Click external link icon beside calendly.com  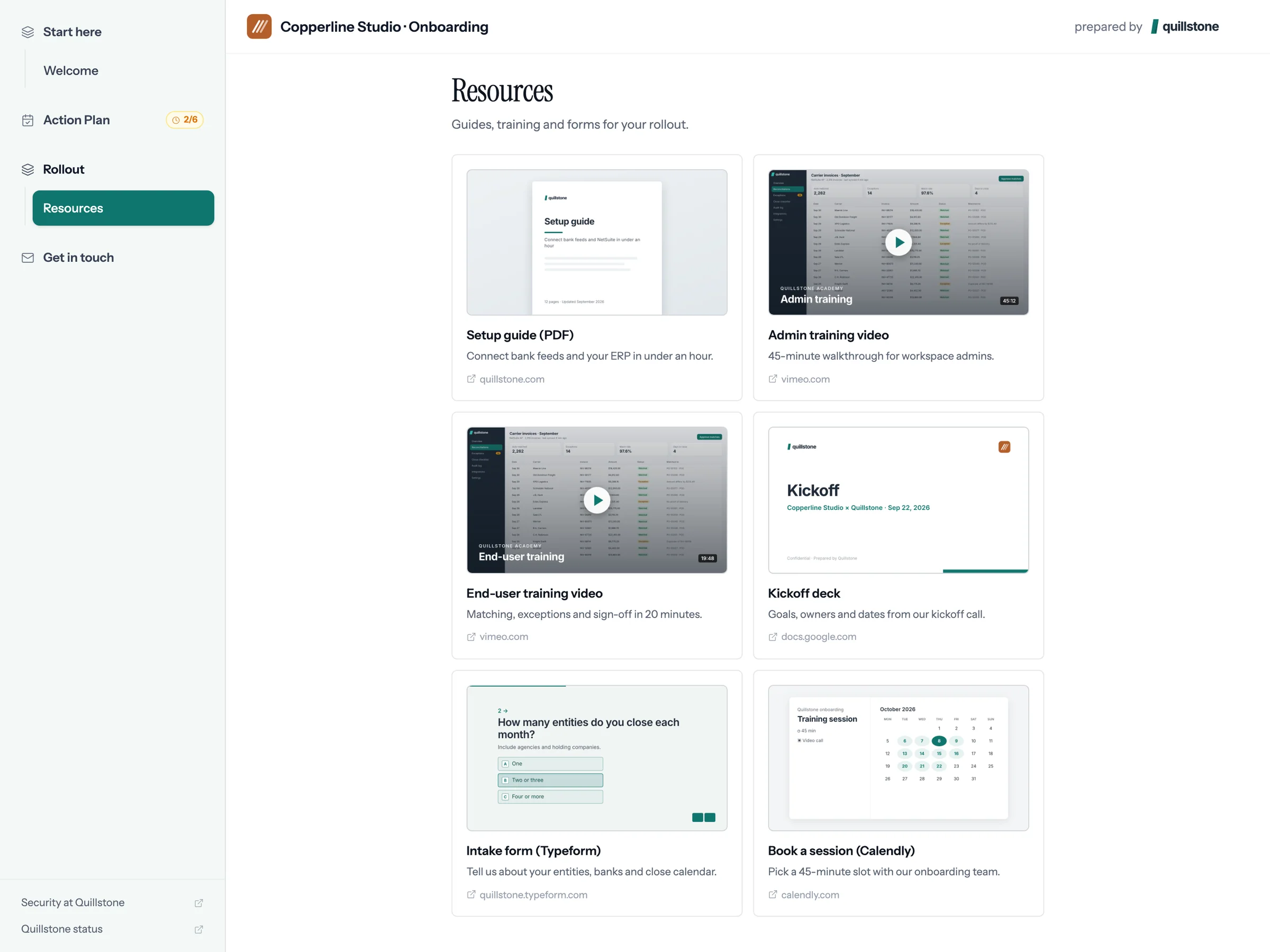(773, 894)
